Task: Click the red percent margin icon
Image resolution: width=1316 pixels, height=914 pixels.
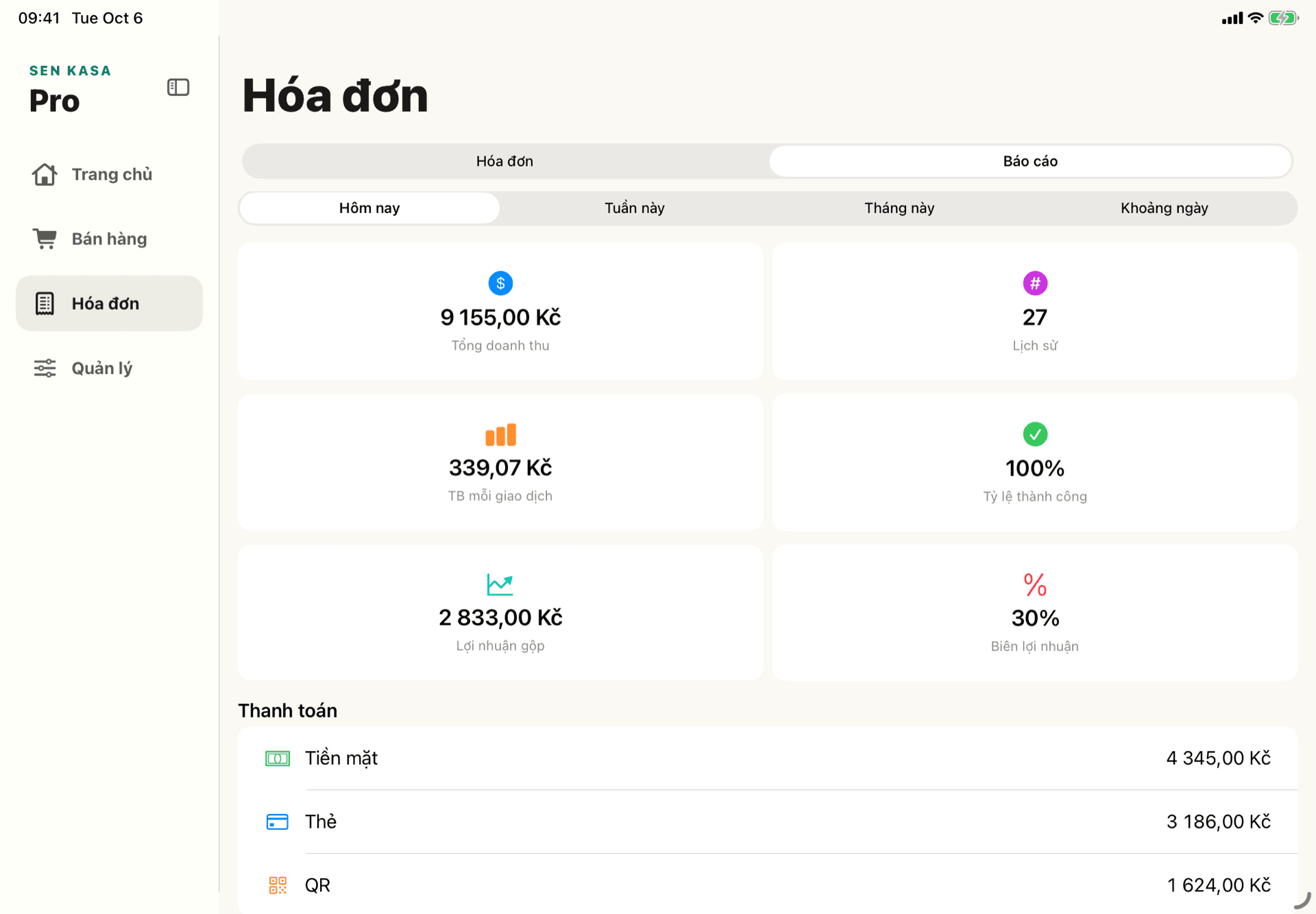Action: pyautogui.click(x=1035, y=584)
